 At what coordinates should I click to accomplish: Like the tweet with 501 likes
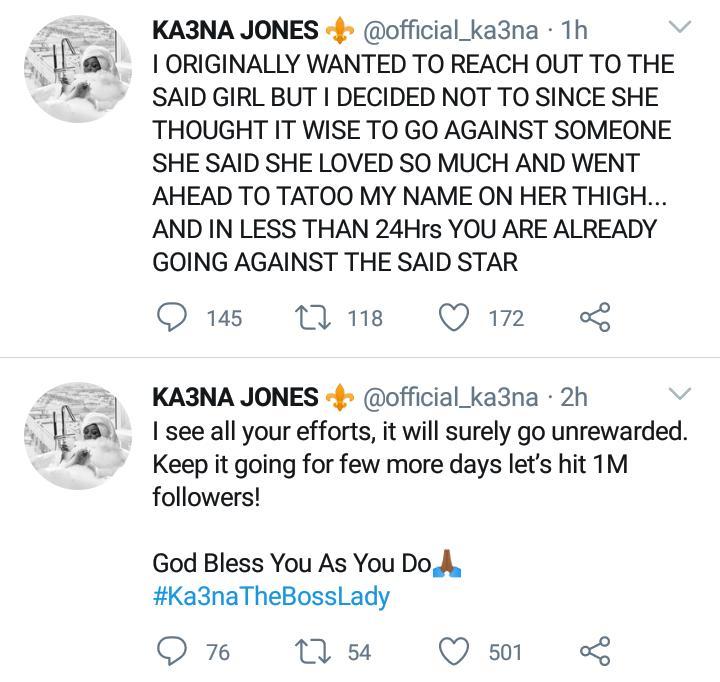(456, 652)
